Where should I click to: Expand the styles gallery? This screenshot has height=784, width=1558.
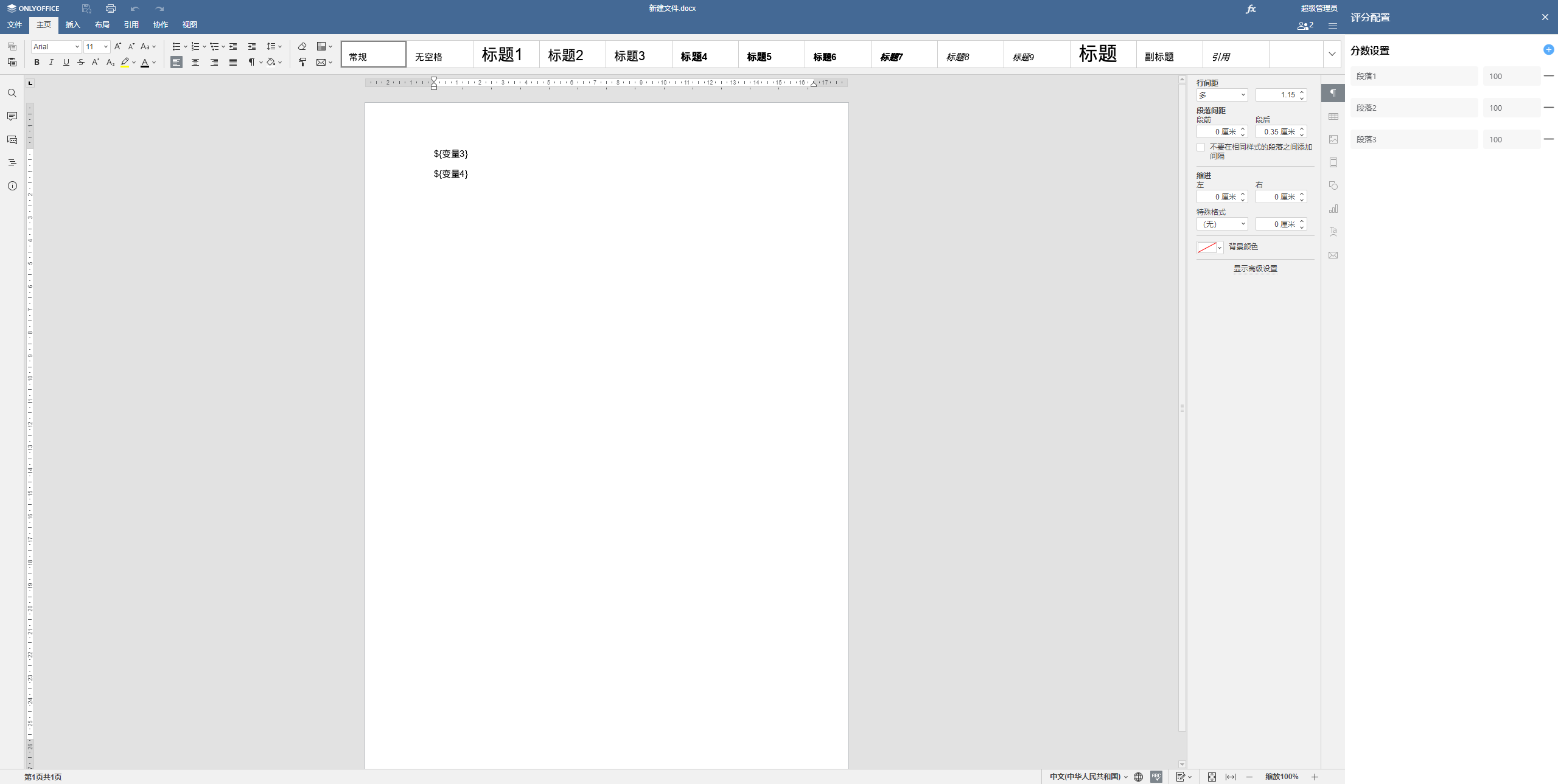[1332, 54]
